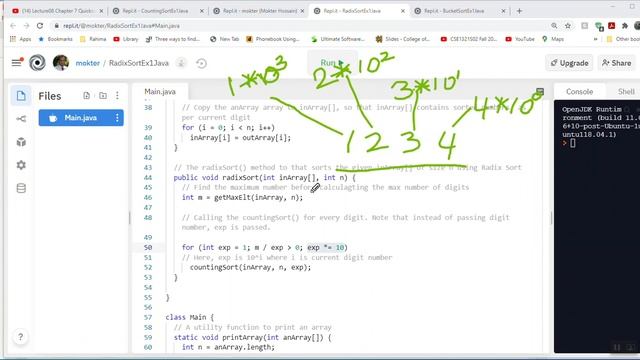This screenshot has height=360, width=640.
Task: Open the repl history icon
Action: (x=201, y=63)
